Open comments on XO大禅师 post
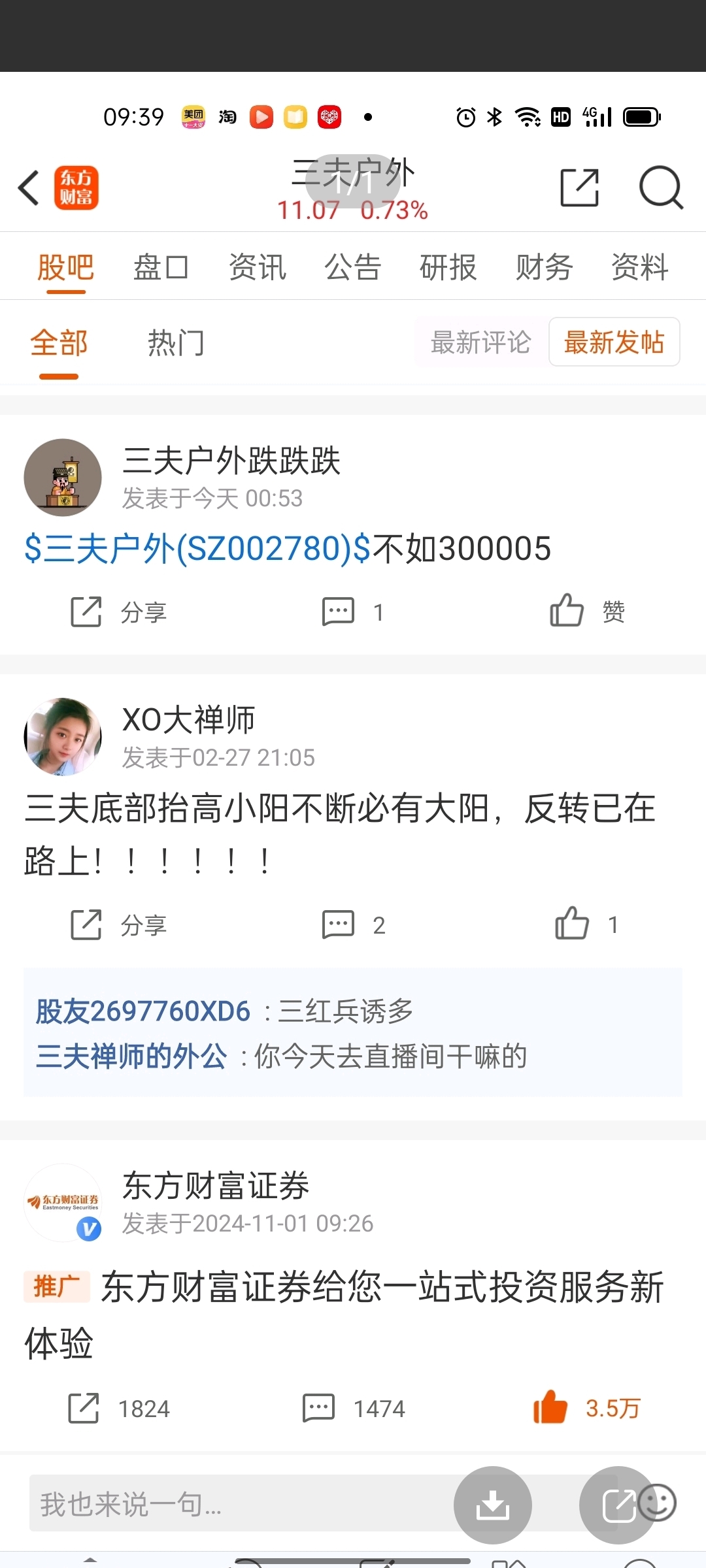The height and width of the screenshot is (1568, 706). pyautogui.click(x=354, y=924)
